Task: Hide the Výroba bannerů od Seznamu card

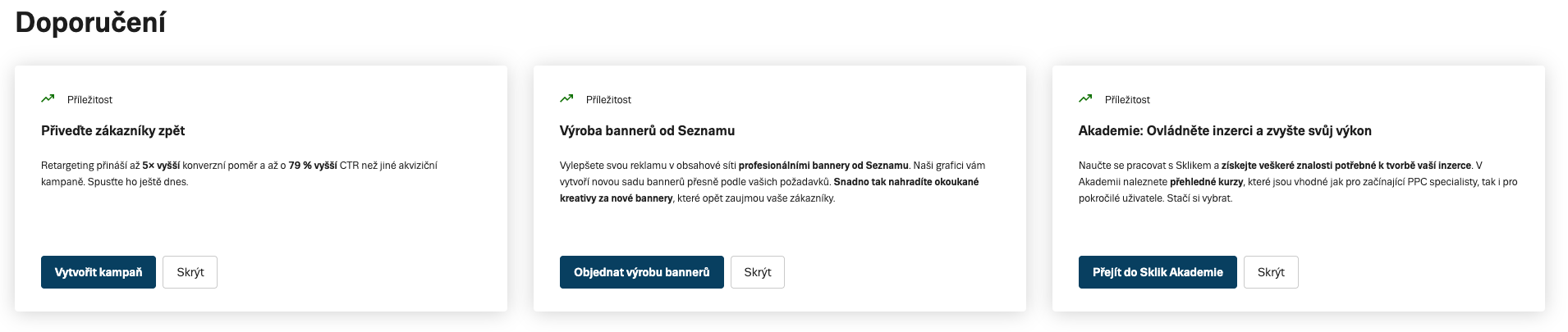Action: pos(757,272)
